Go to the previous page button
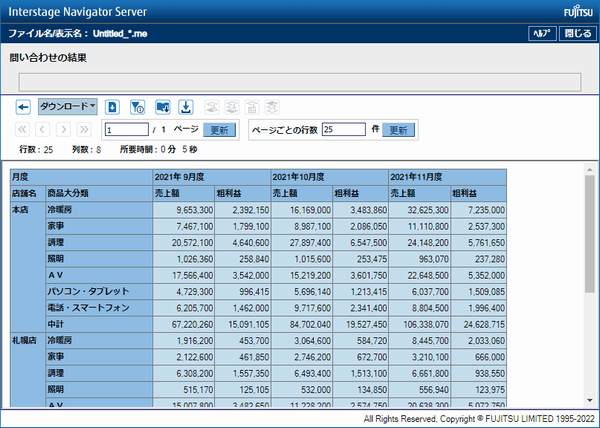The width and height of the screenshot is (600, 428). coord(42,130)
